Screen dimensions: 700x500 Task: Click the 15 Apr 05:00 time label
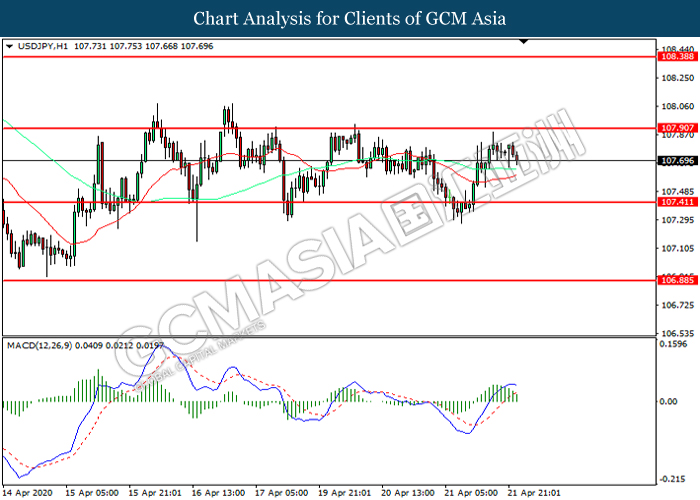click(92, 493)
